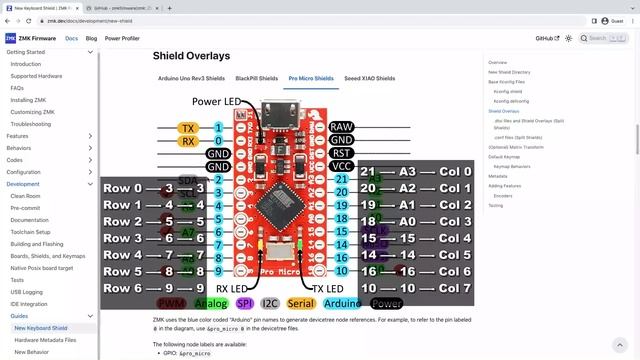Jump to Default Keymap section
This screenshot has height=360, width=640.
[x=504, y=157]
